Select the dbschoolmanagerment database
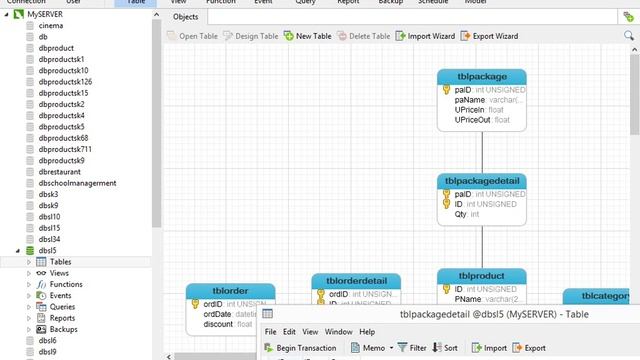 point(78,183)
